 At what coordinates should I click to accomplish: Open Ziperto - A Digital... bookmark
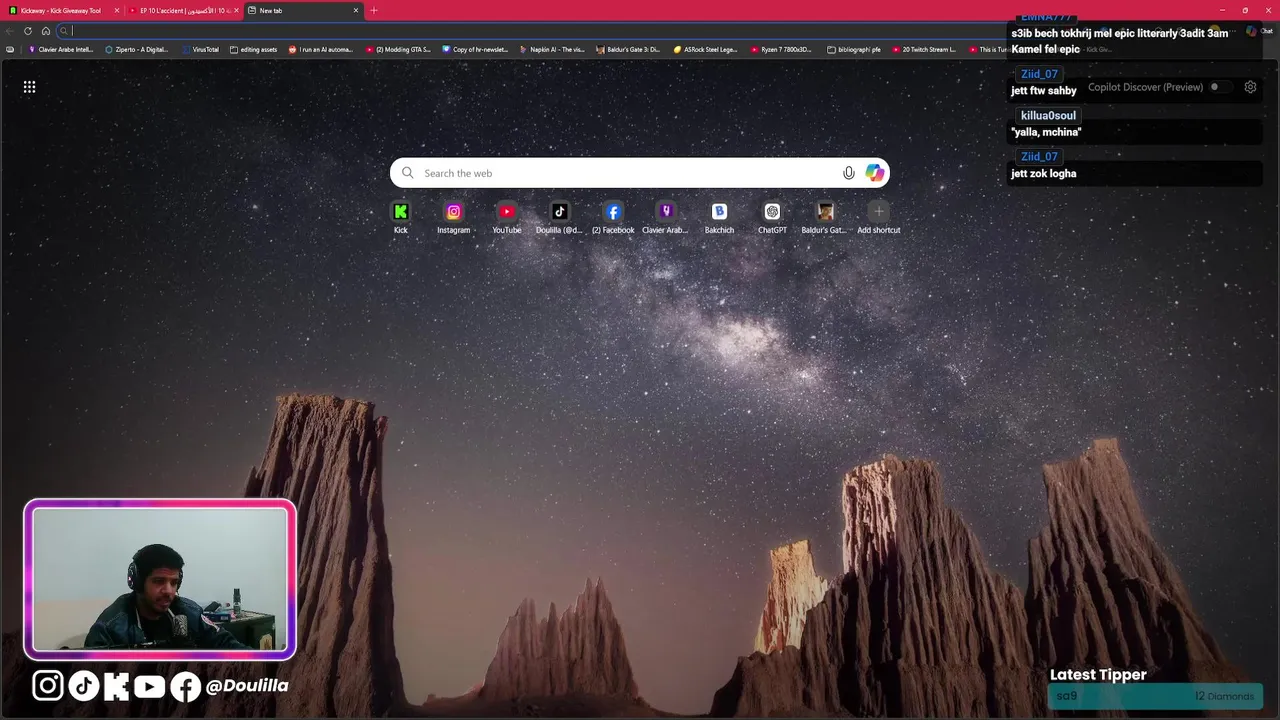(x=137, y=49)
